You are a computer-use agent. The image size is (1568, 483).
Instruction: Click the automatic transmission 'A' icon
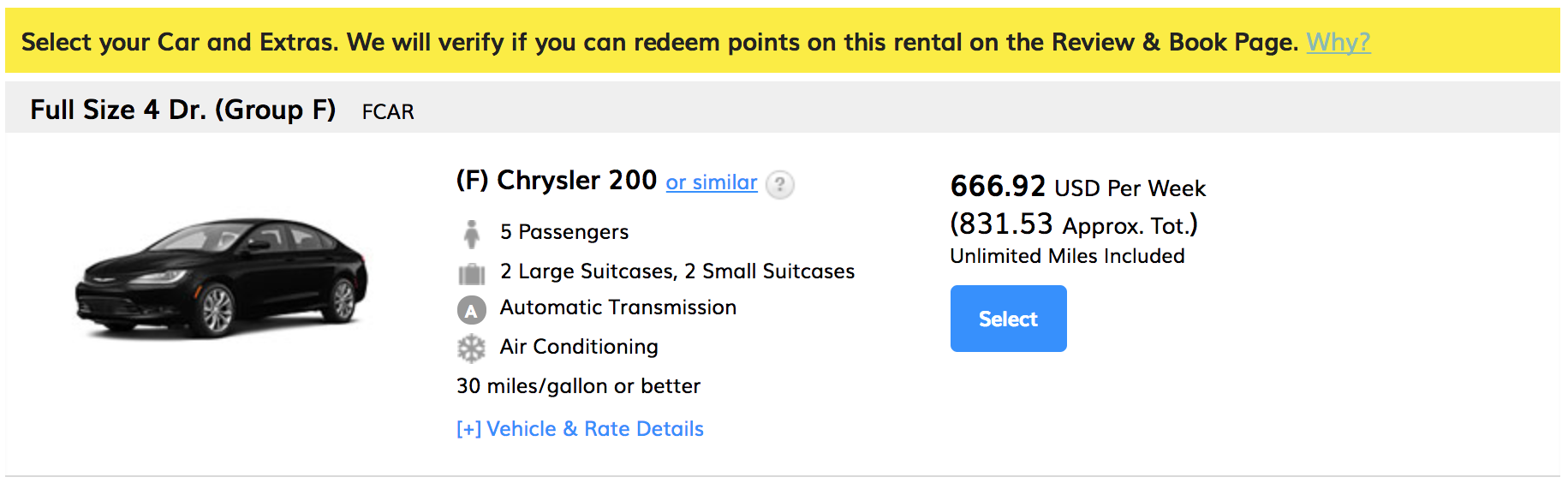[471, 310]
